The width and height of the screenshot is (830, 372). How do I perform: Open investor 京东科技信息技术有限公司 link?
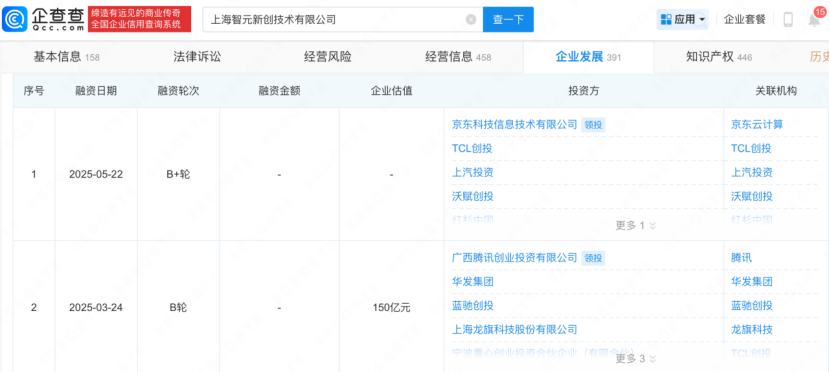(515, 124)
